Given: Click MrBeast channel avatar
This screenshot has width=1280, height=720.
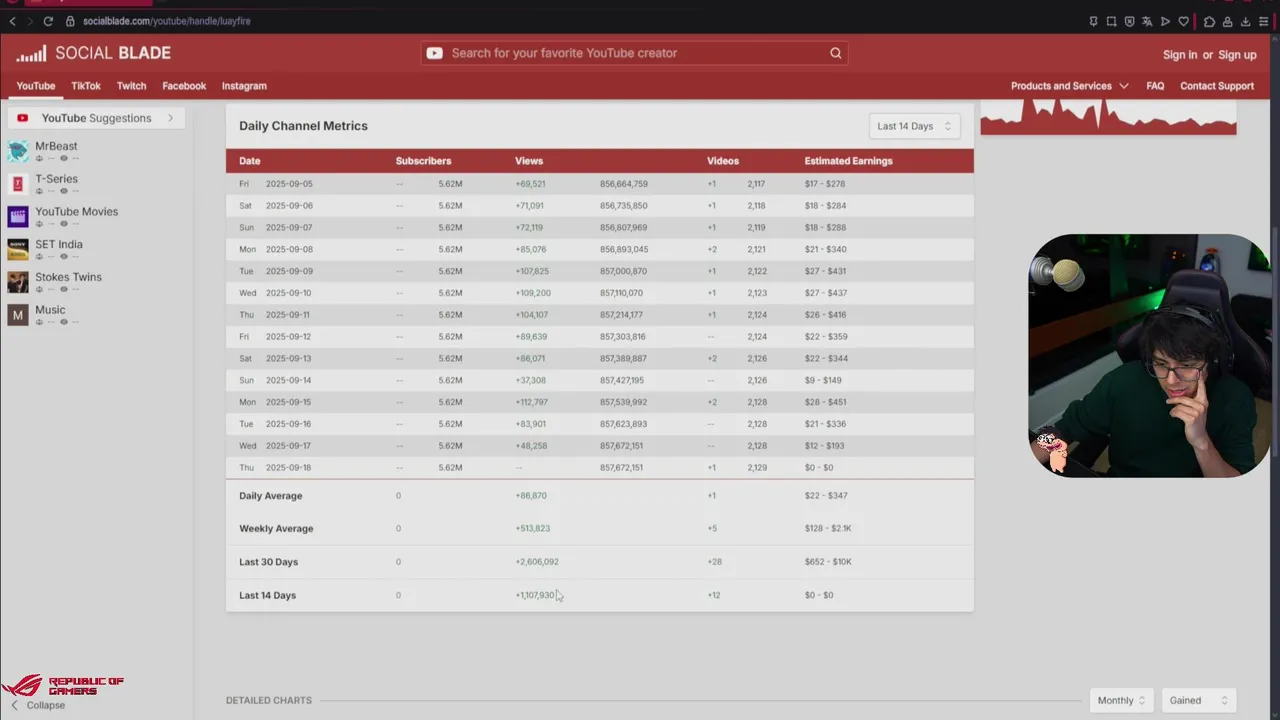Looking at the screenshot, I should 18,151.
